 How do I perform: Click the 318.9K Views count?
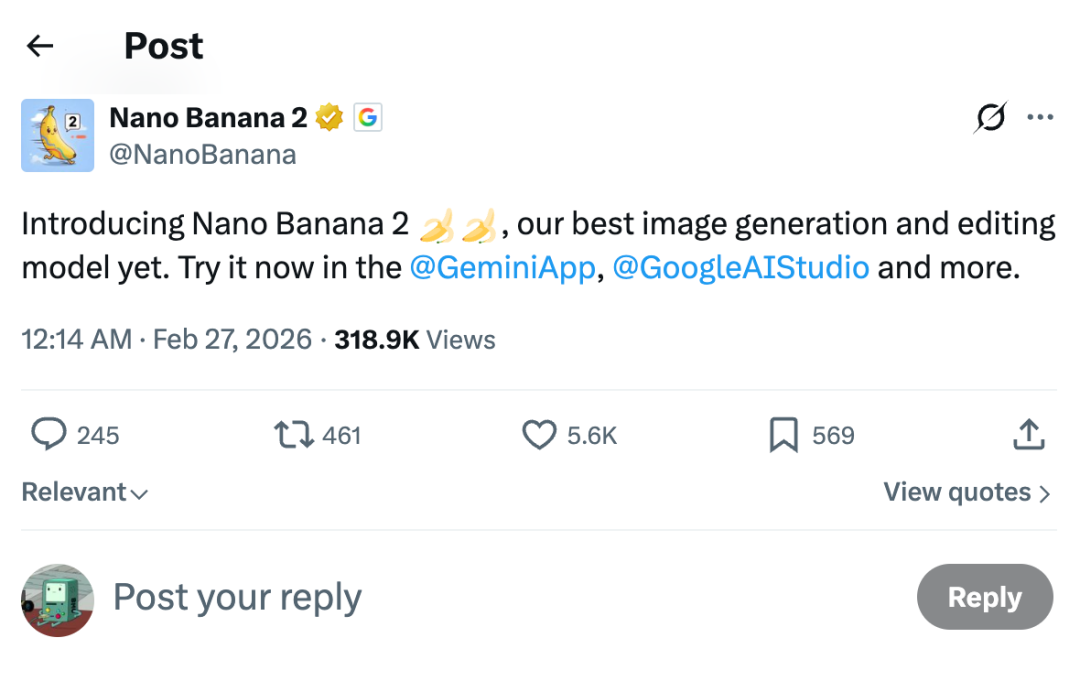pyautogui.click(x=415, y=340)
